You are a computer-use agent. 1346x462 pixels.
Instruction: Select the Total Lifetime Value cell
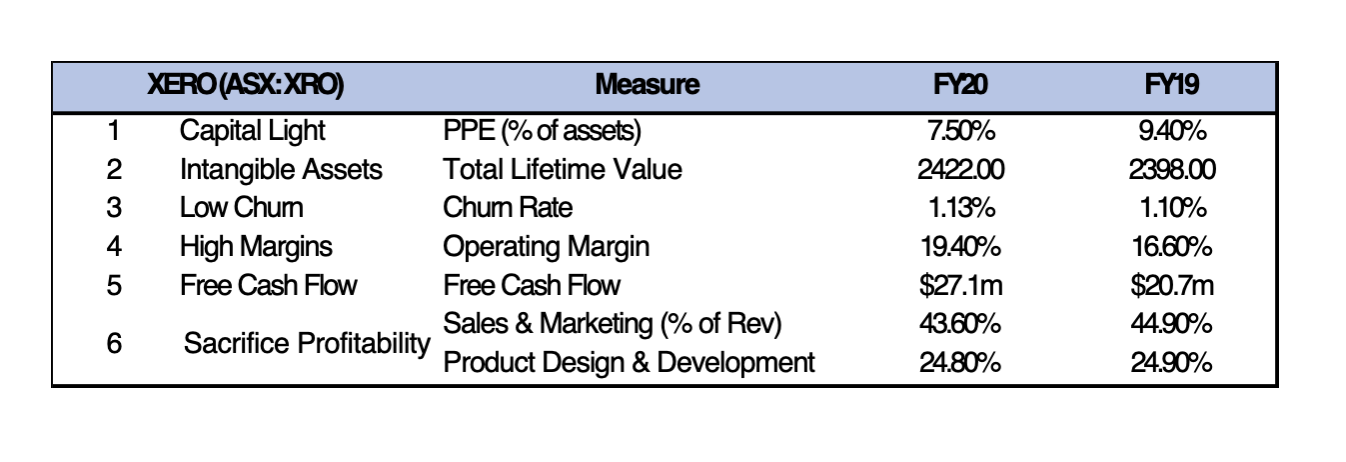(562, 169)
